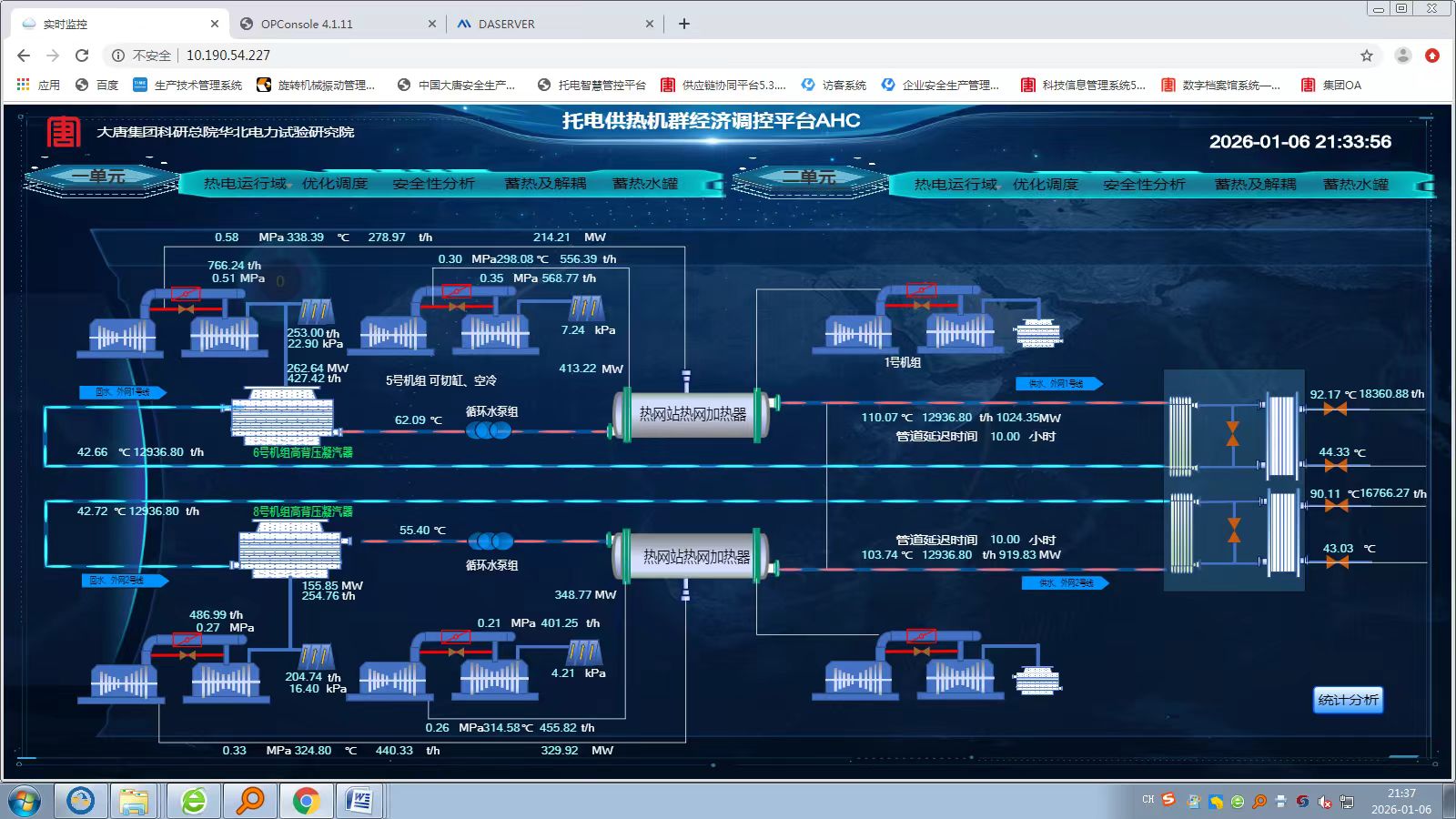This screenshot has height=819, width=1456.
Task: Click the valve next to 92.17 ℃ reading
Action: pyautogui.click(x=1335, y=409)
